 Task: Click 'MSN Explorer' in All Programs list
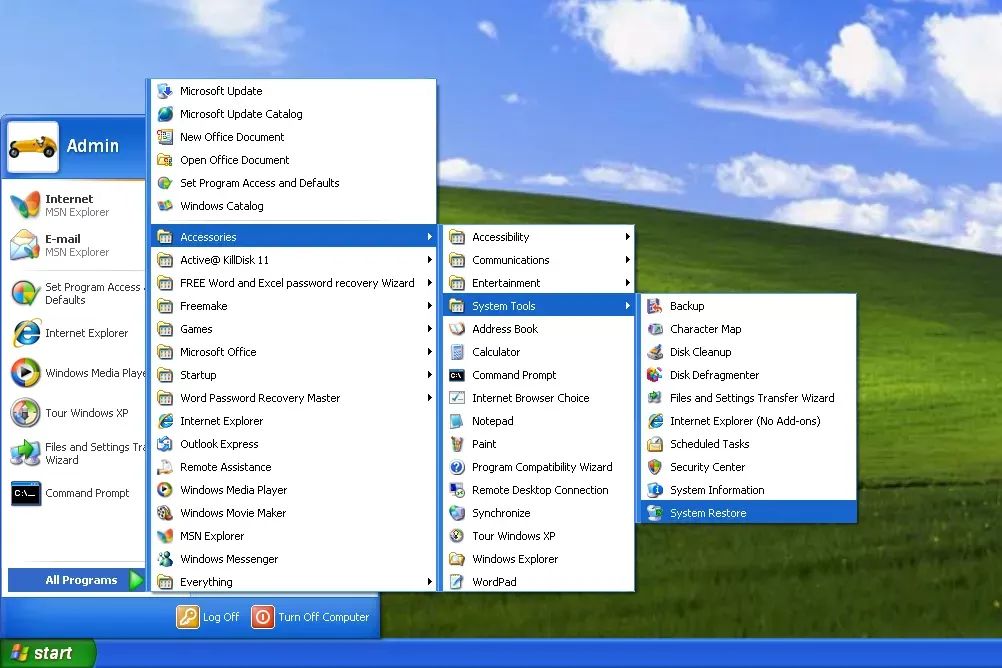click(x=212, y=536)
